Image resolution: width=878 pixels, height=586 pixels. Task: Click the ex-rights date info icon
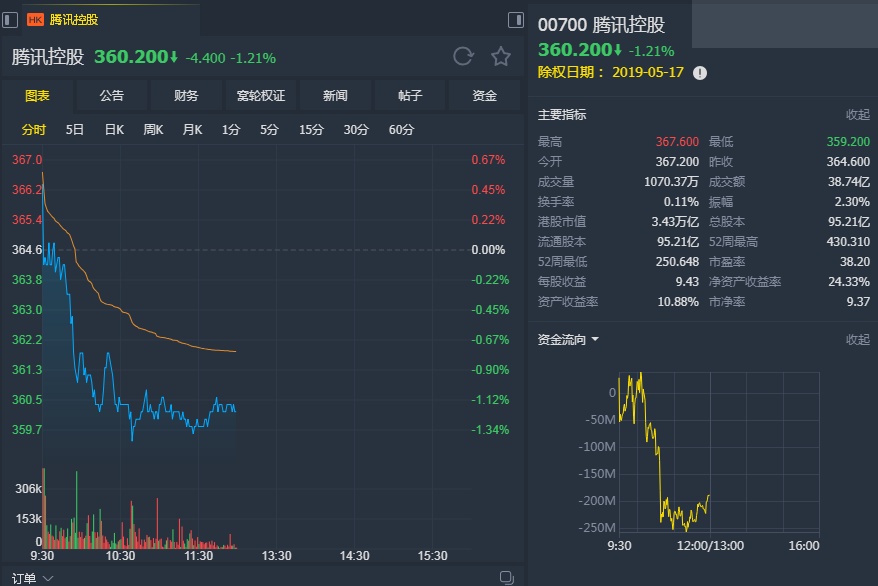pyautogui.click(x=700, y=73)
